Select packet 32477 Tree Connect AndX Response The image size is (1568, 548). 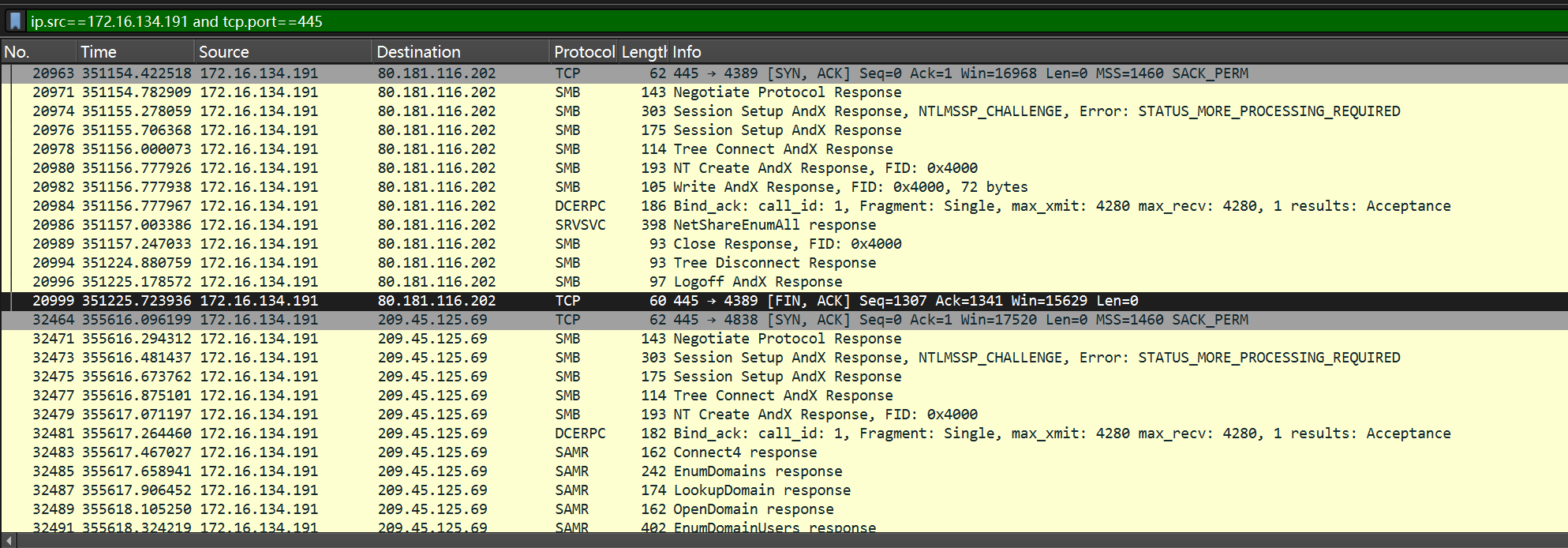[784, 396]
